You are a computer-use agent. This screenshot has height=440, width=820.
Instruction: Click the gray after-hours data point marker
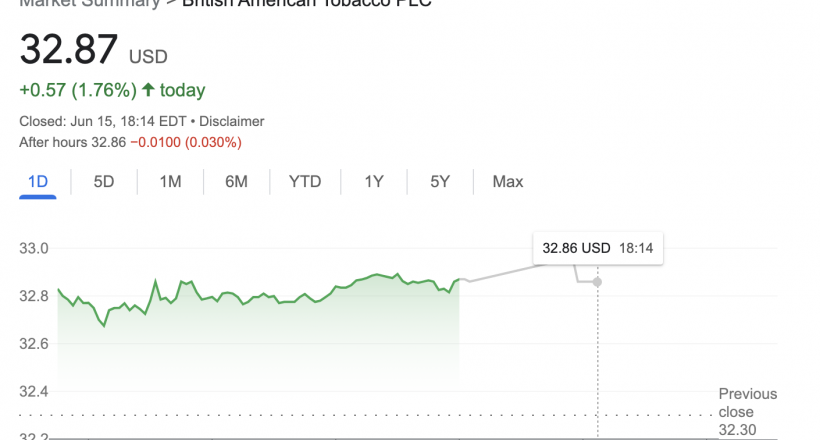pyautogui.click(x=597, y=282)
